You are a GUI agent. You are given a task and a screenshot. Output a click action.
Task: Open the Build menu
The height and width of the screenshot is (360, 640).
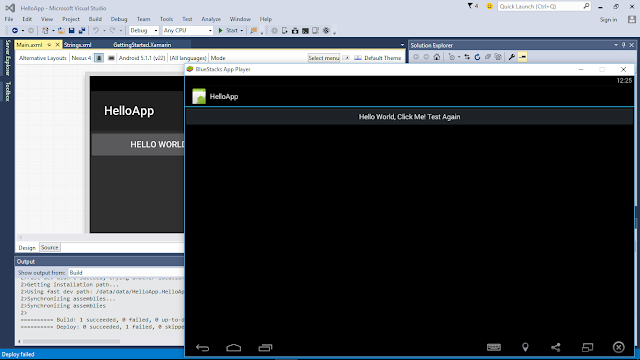click(x=95, y=19)
